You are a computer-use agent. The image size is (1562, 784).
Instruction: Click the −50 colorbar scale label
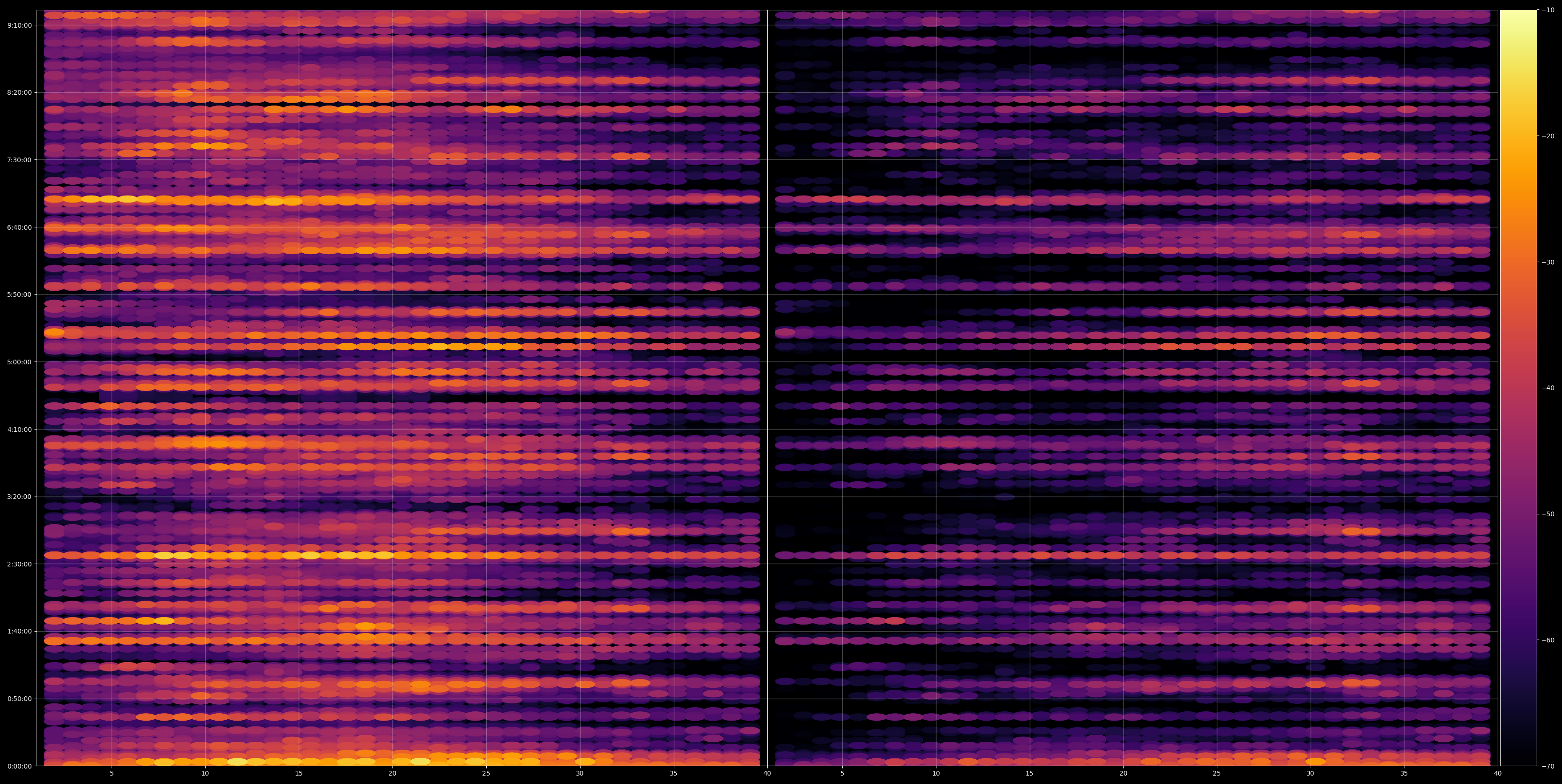[x=1547, y=514]
